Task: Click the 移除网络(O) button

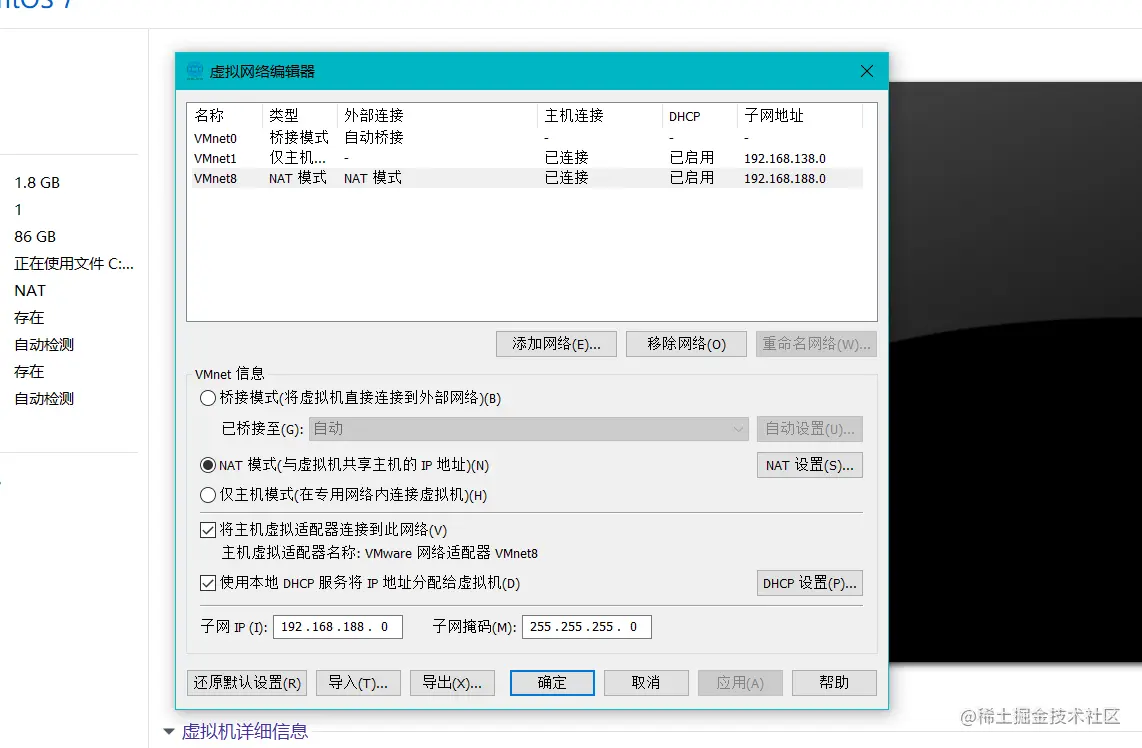Action: click(x=686, y=343)
